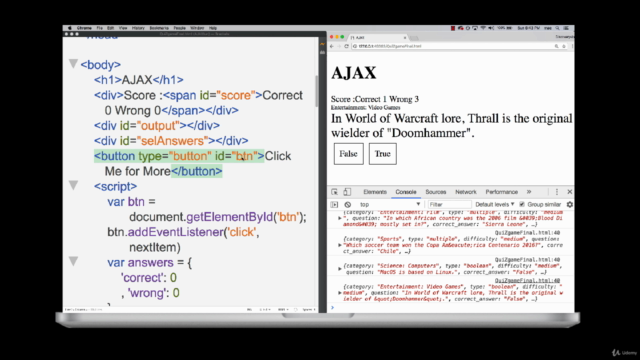Close the AJAX browser tab
Screen dimensions: 640x360
tap(405, 38)
